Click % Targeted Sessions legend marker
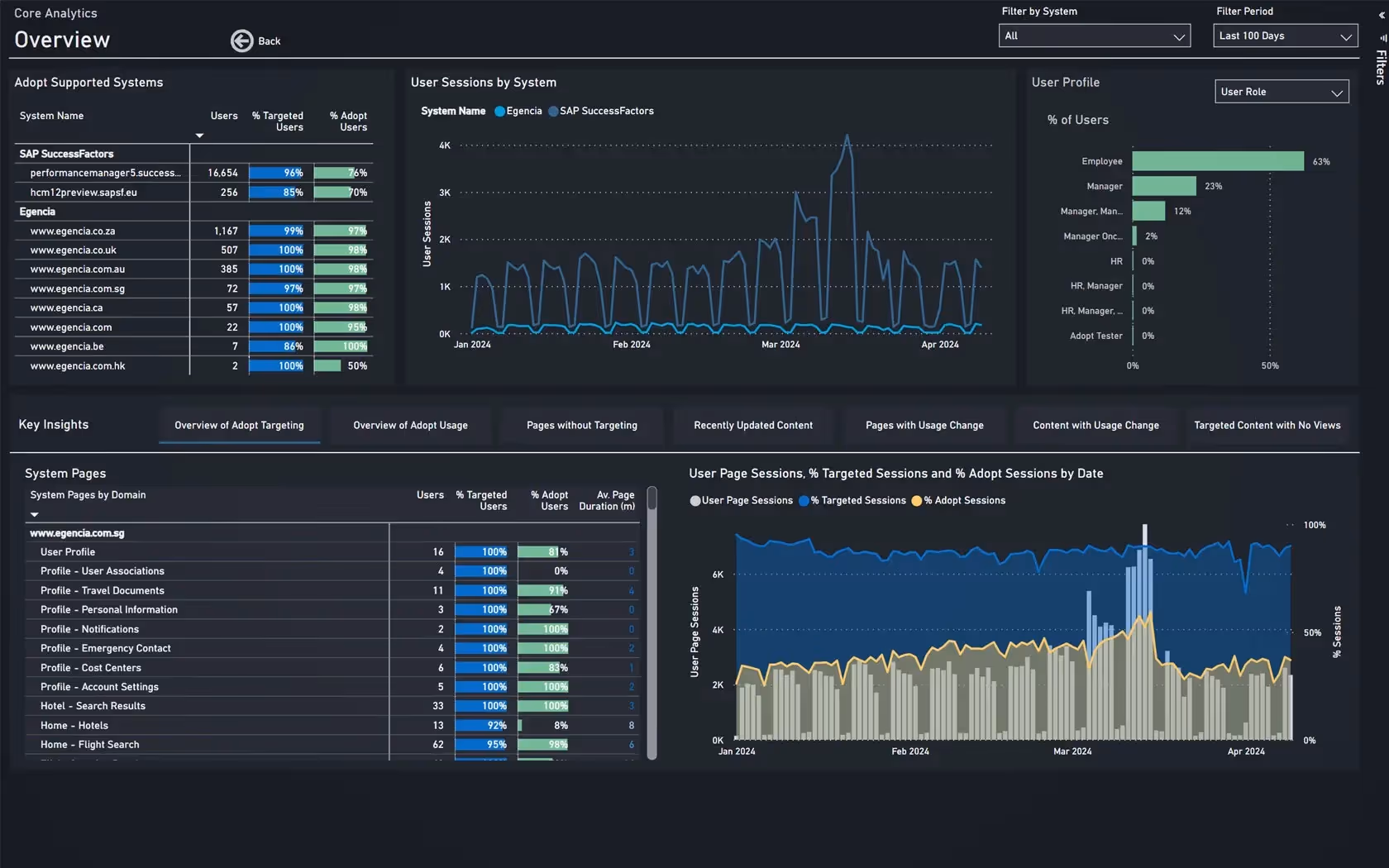 pos(804,501)
